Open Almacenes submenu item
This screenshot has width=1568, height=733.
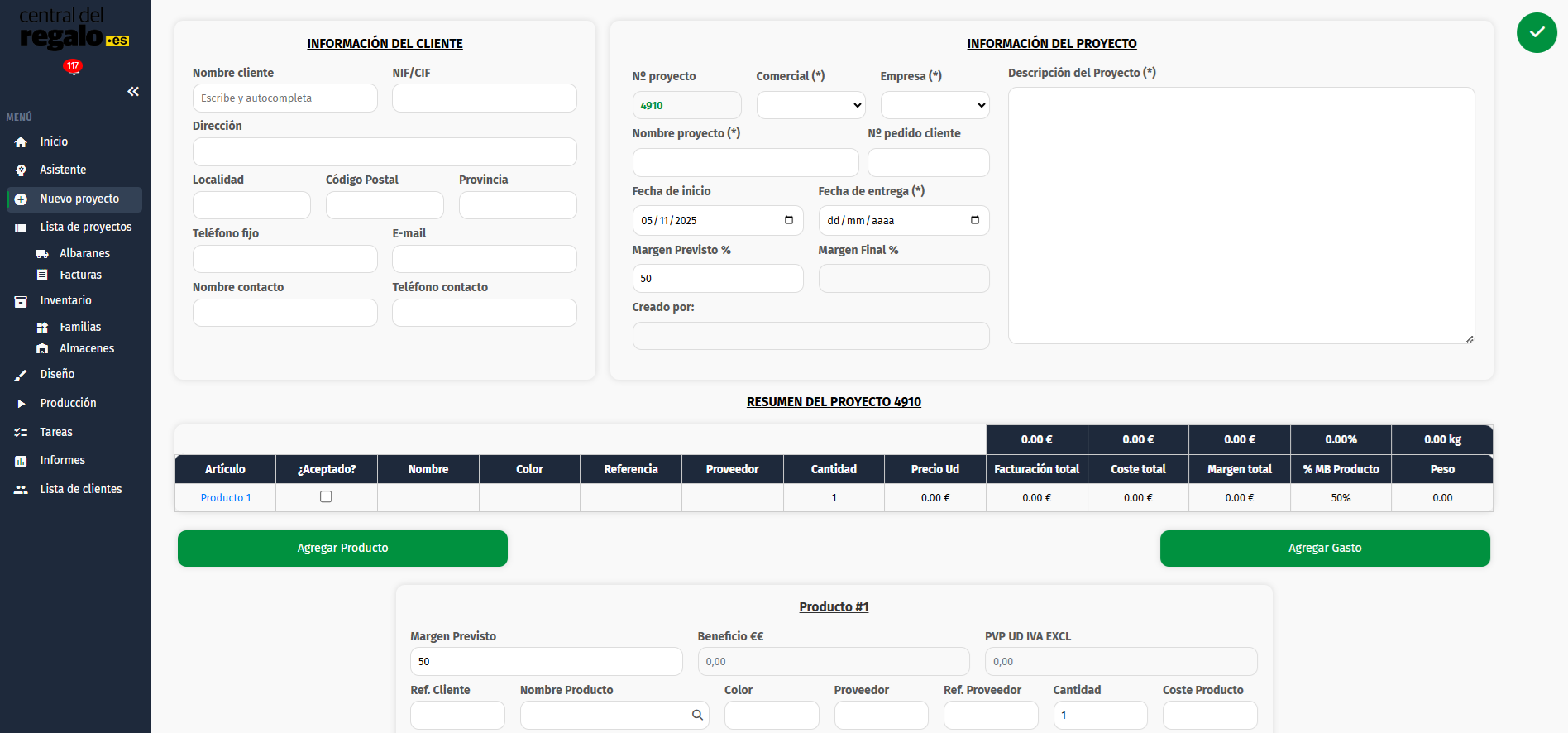click(x=87, y=348)
